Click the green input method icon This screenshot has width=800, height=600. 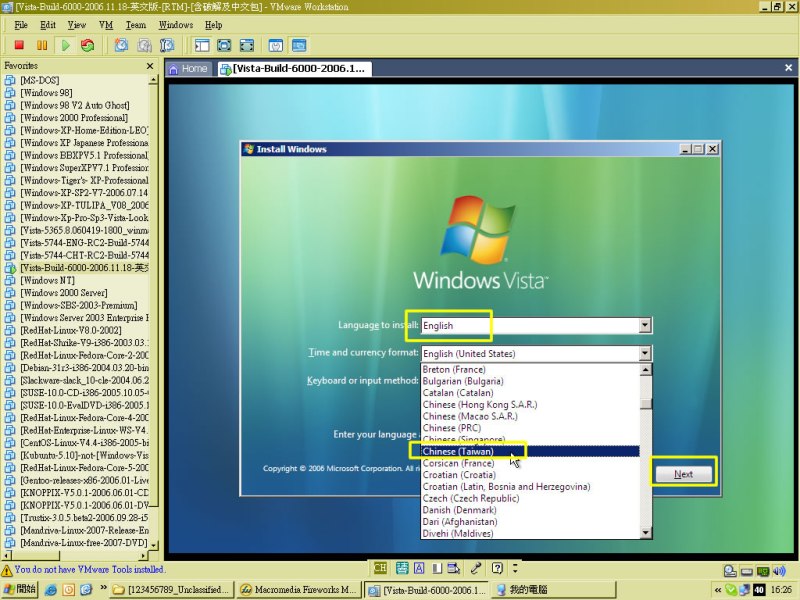coord(402,568)
